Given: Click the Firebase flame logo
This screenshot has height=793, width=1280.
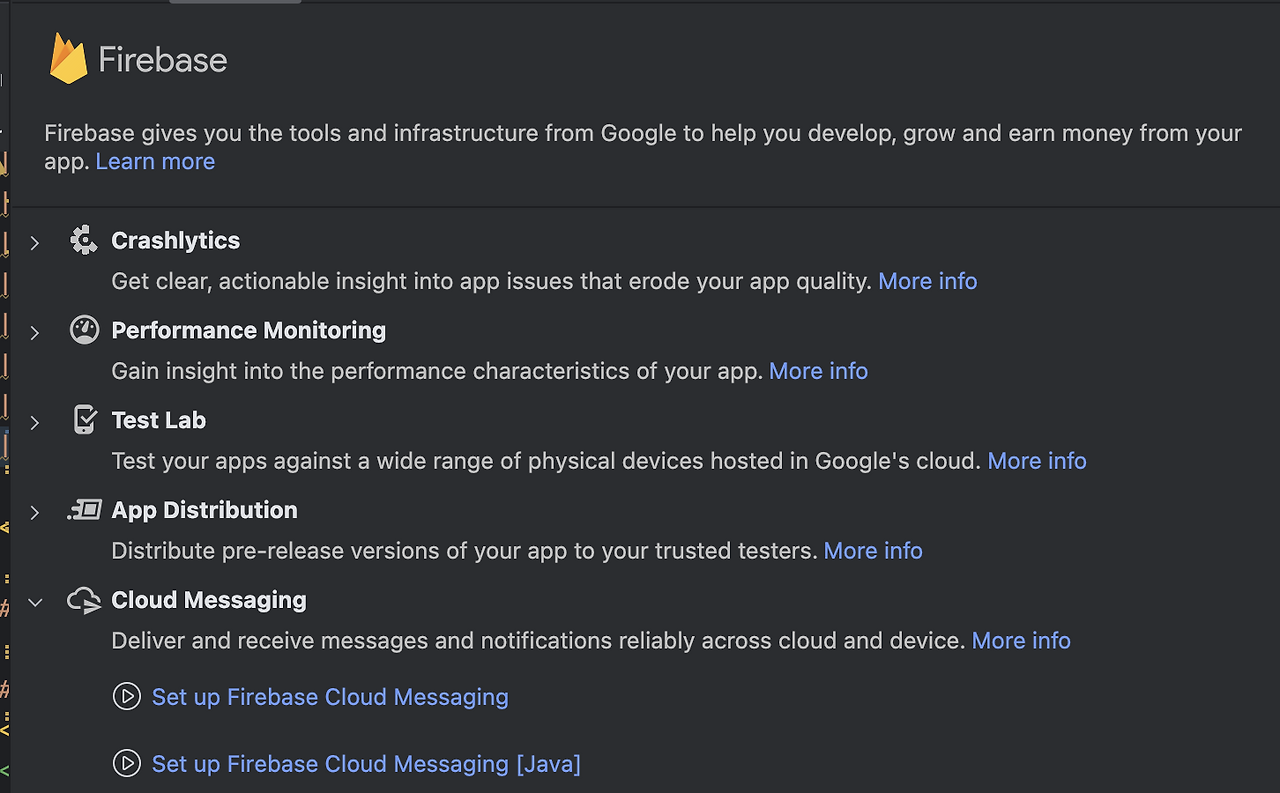Looking at the screenshot, I should [x=68, y=58].
